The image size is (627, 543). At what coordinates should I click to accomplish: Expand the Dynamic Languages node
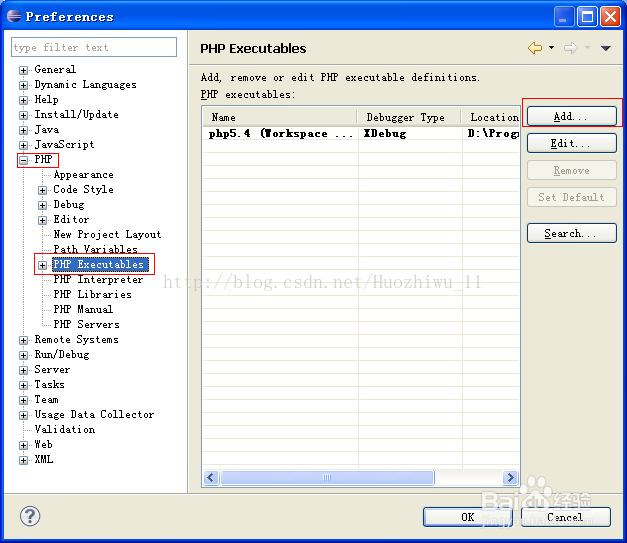tap(24, 85)
